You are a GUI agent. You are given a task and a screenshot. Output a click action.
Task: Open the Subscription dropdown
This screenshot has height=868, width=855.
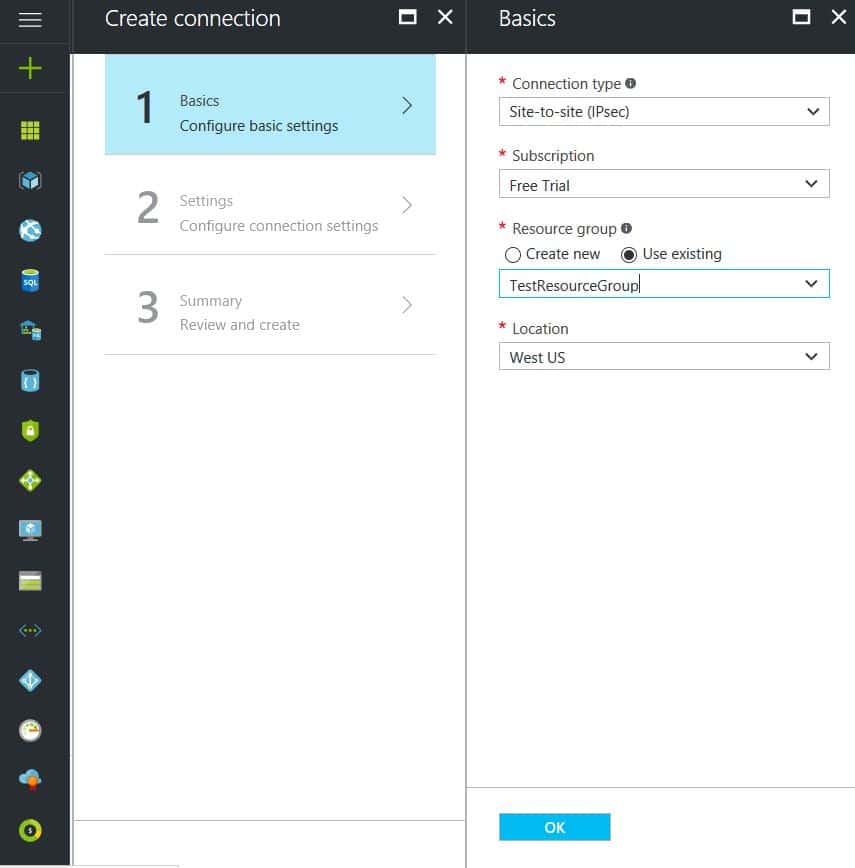tap(663, 185)
